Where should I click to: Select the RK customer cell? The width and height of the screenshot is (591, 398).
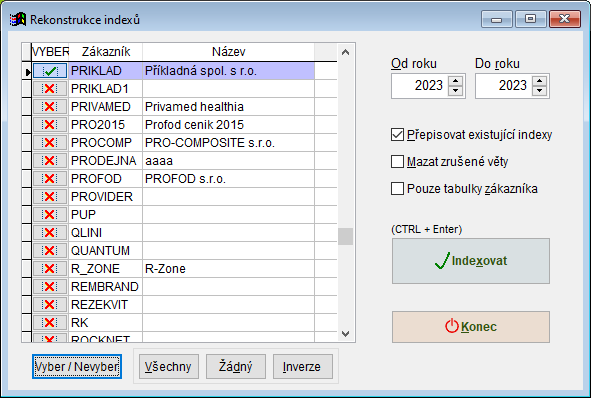click(106, 323)
